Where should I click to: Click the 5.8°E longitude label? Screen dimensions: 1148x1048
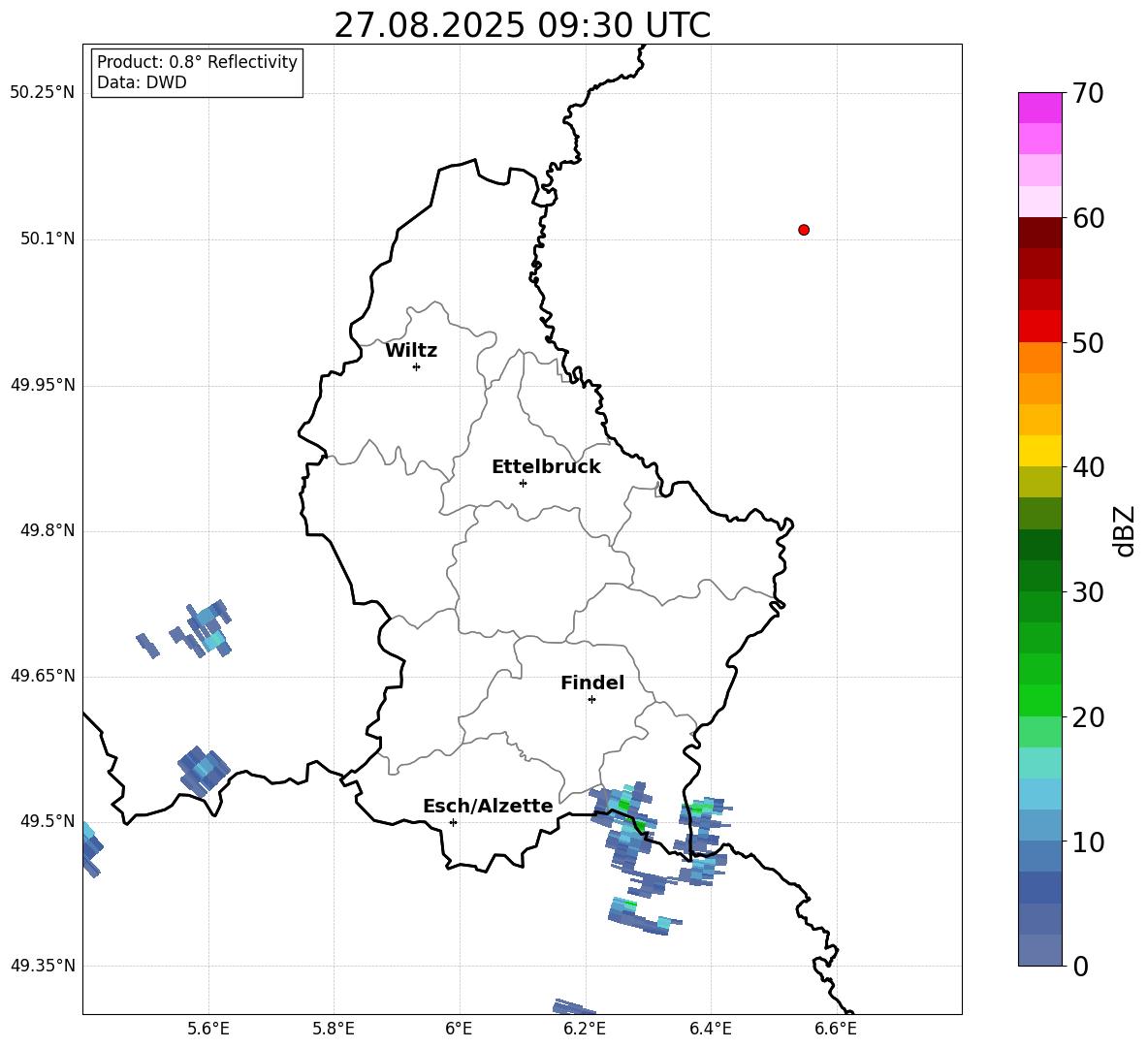[334, 1029]
